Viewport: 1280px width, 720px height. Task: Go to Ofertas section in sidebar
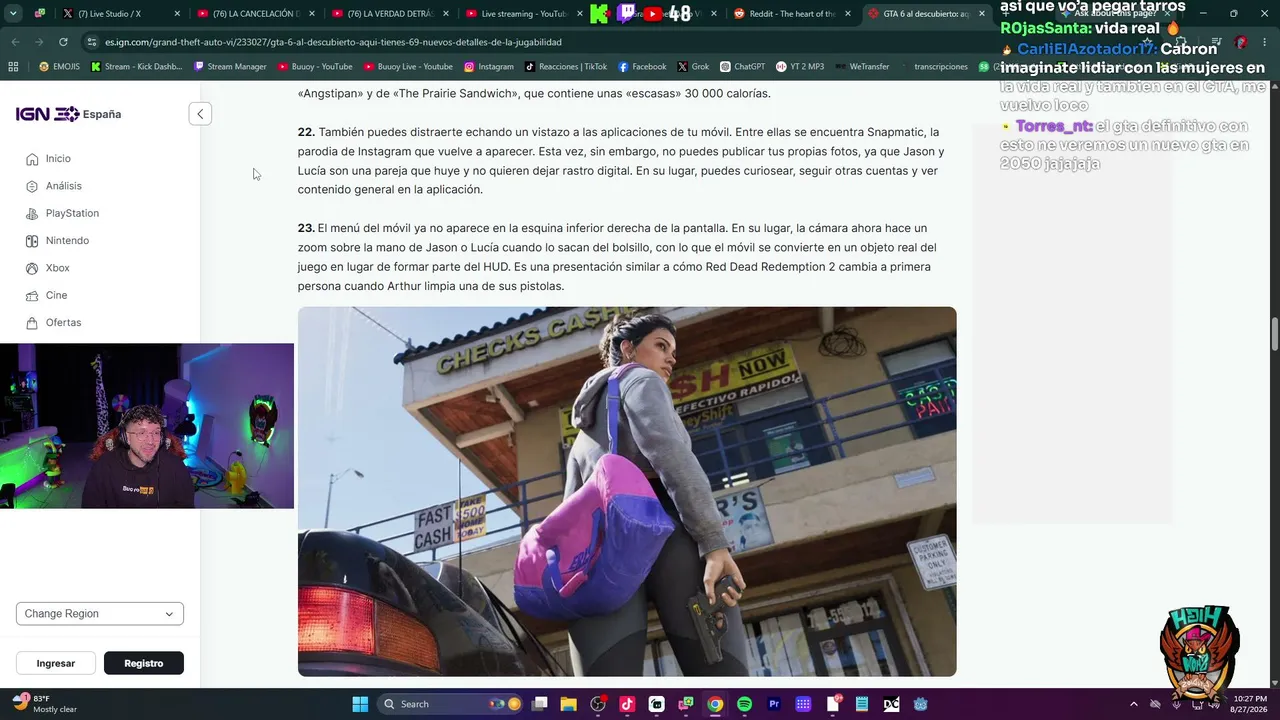click(x=53, y=323)
